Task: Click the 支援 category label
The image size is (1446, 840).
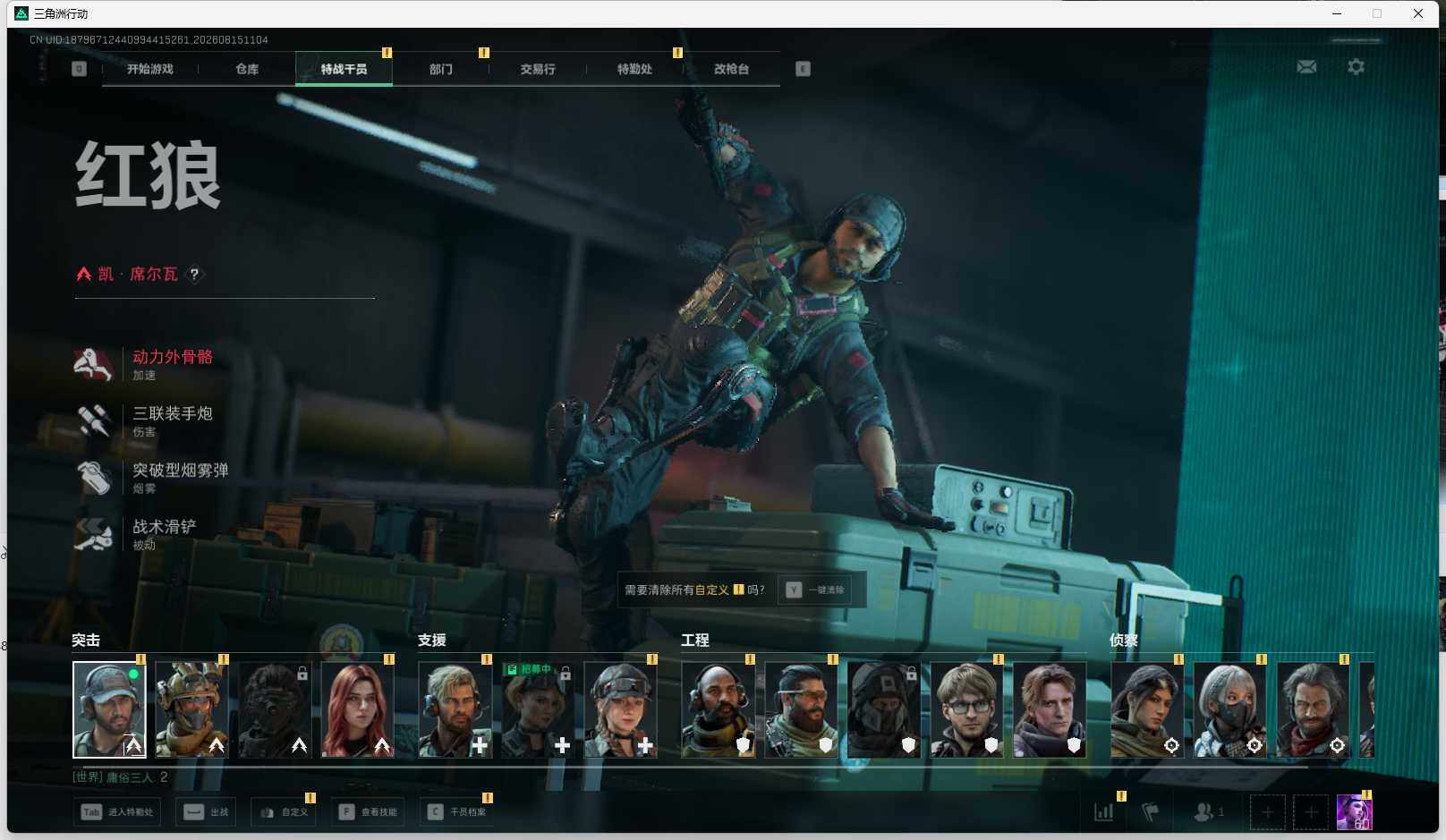Action: [x=432, y=640]
